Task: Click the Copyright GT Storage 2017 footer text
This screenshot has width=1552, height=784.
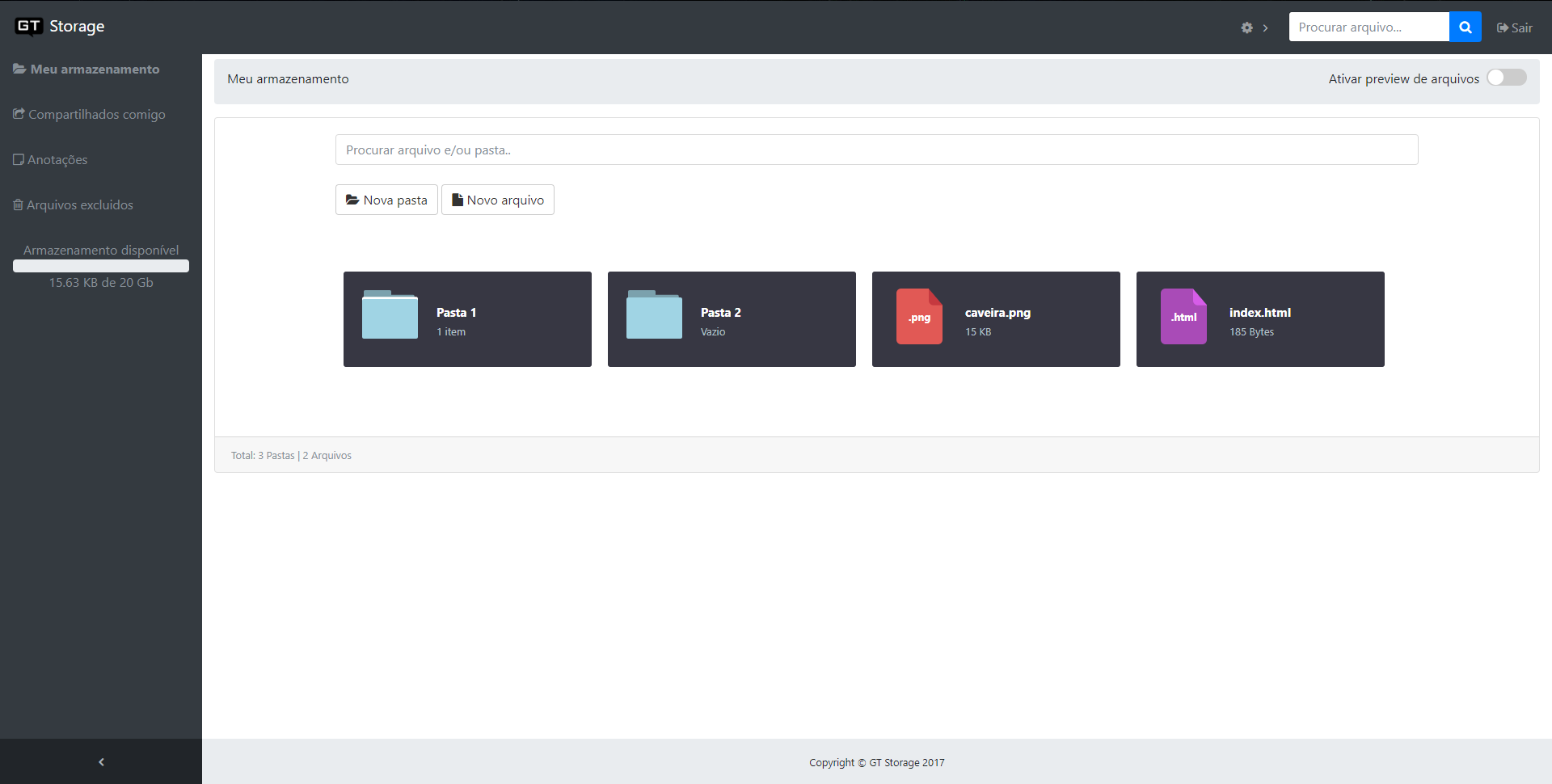Action: pyautogui.click(x=876, y=762)
